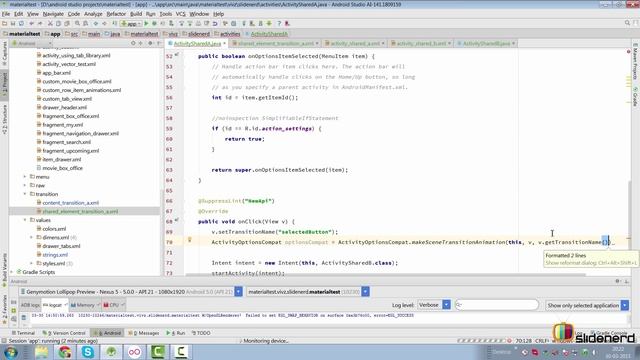Click the Debug app bug icon

click(x=154, y=24)
